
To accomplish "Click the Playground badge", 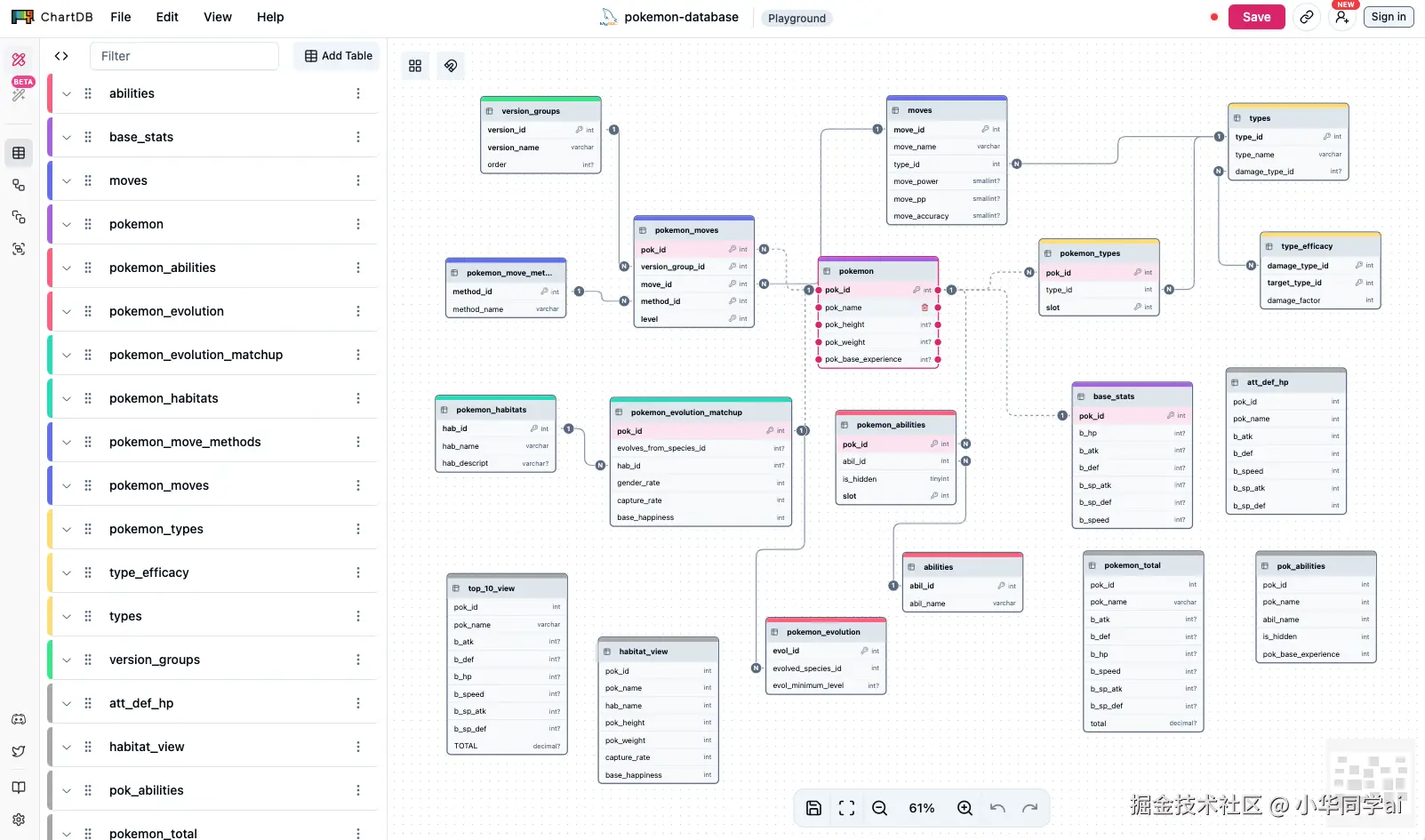I will coord(797,18).
